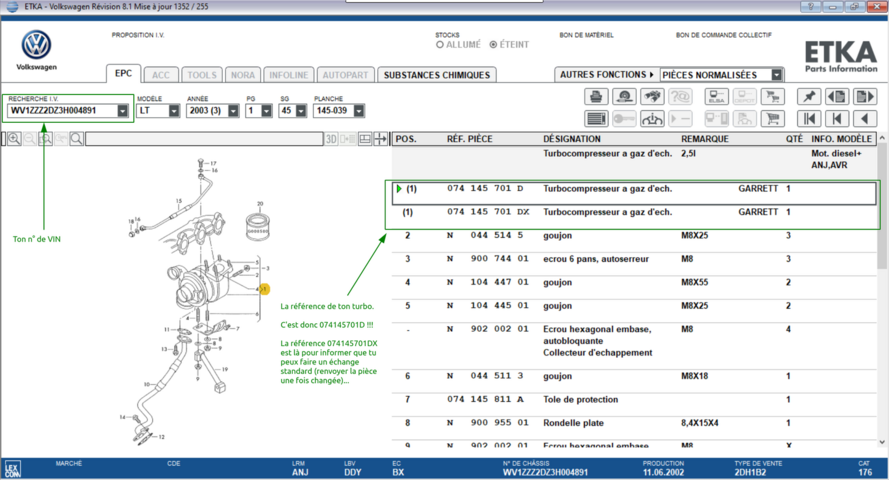Click the plain left arrow navigation icon
Screen dimensions: 889x480
tap(865, 119)
